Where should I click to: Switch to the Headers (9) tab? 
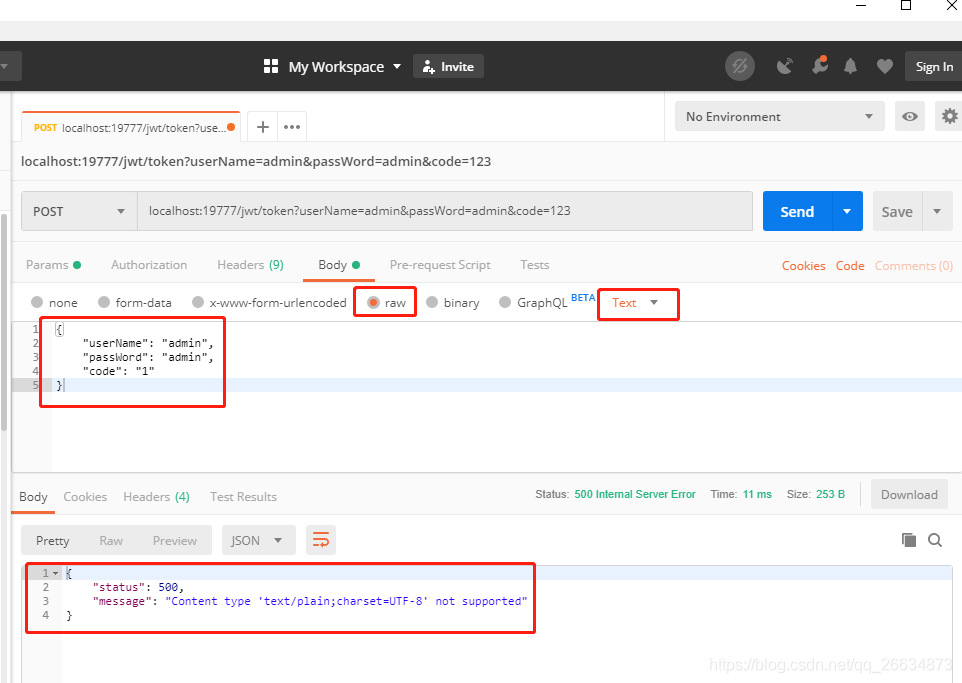click(250, 264)
